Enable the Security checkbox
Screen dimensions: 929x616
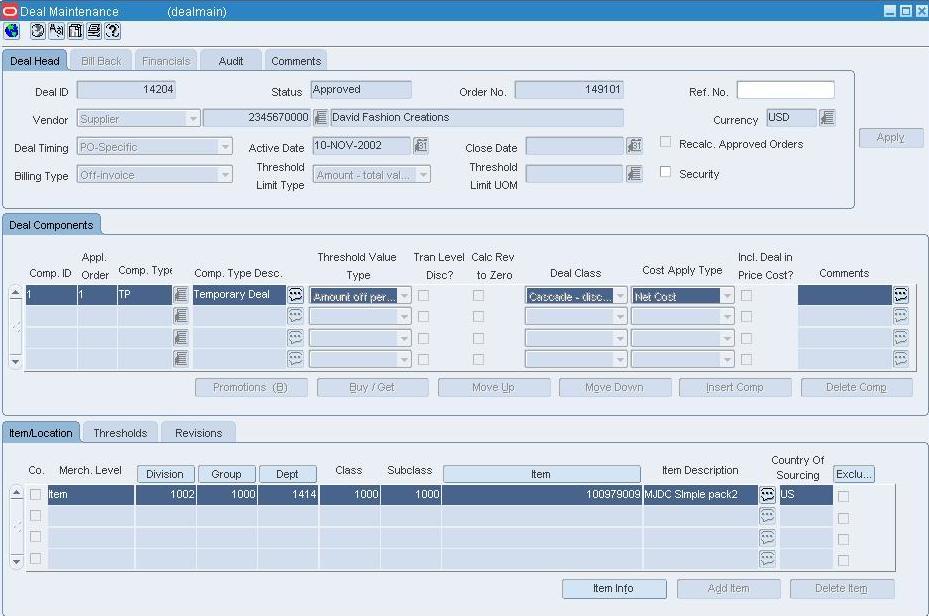pyautogui.click(x=665, y=172)
